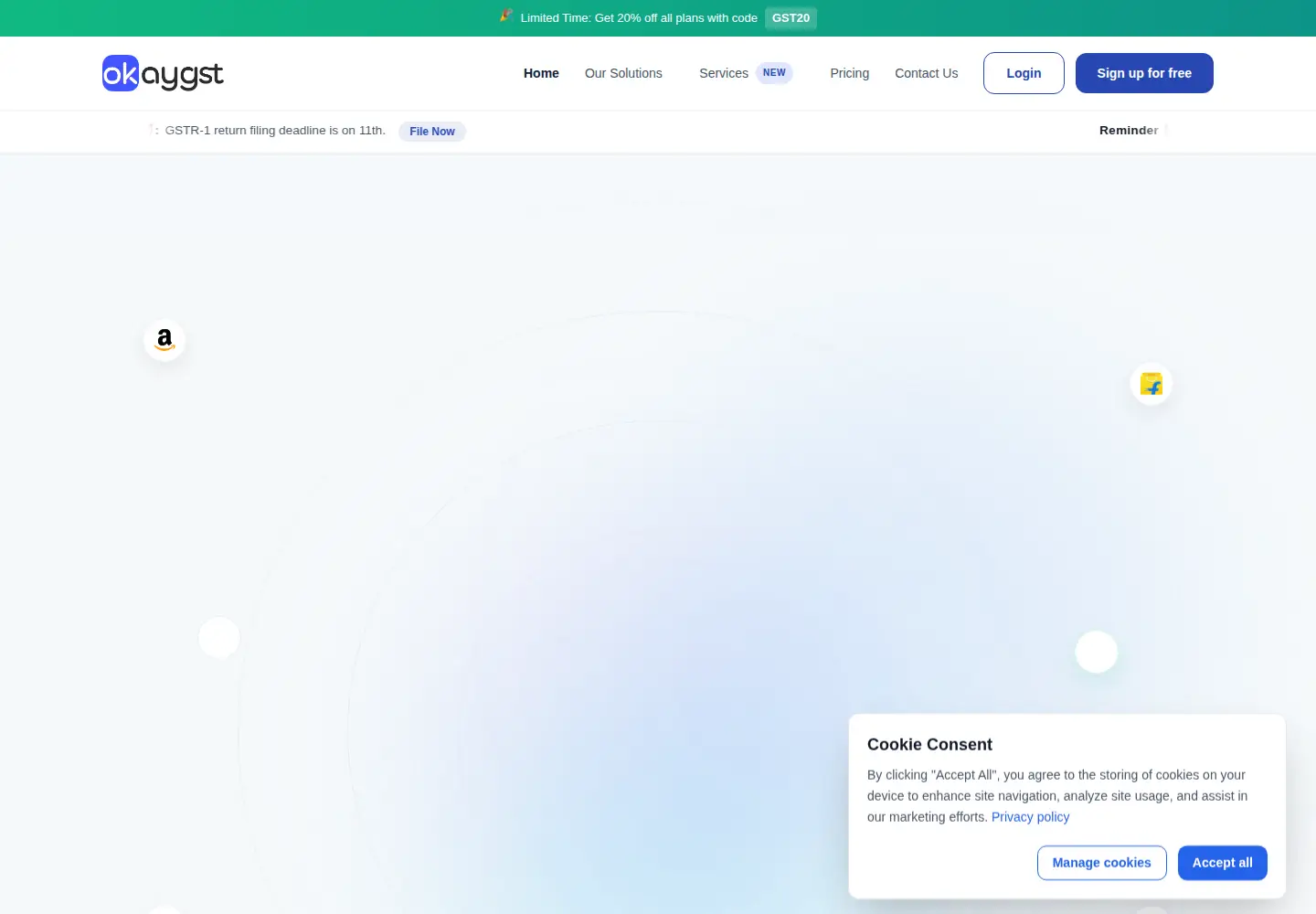The width and height of the screenshot is (1316, 914).
Task: Click the File Now button
Action: (432, 132)
